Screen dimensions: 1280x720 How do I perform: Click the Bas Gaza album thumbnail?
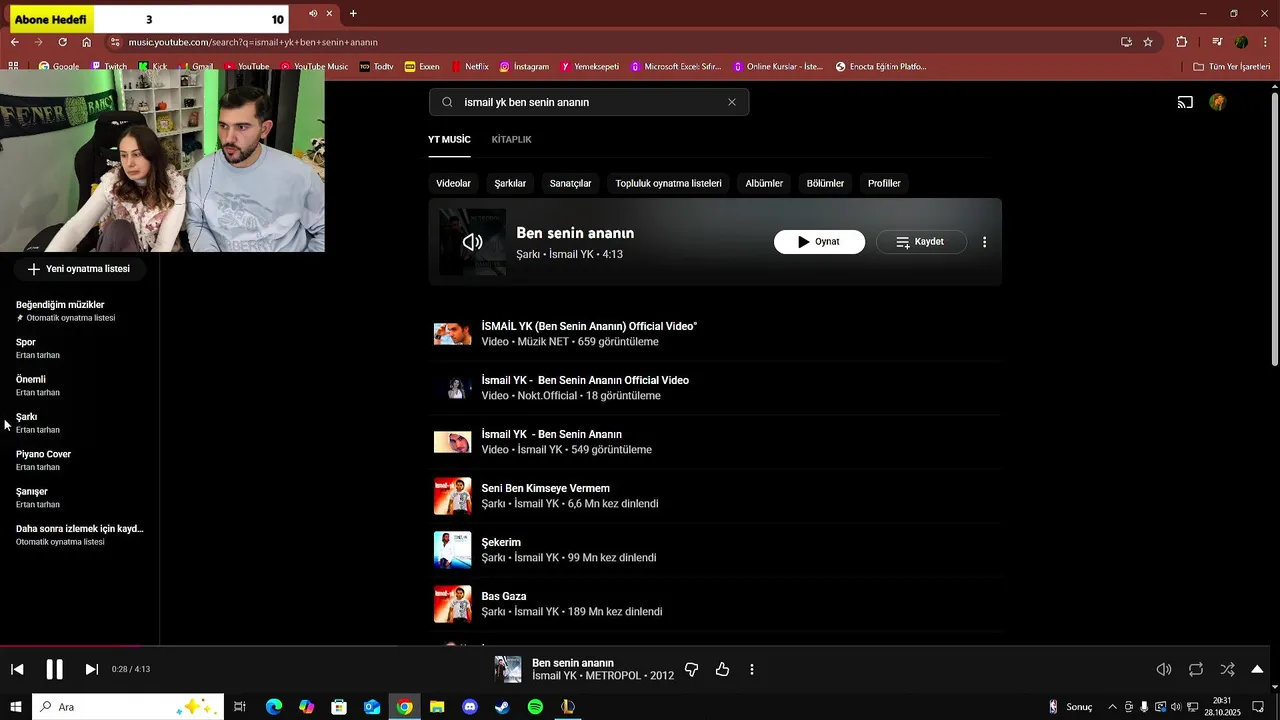pos(452,604)
